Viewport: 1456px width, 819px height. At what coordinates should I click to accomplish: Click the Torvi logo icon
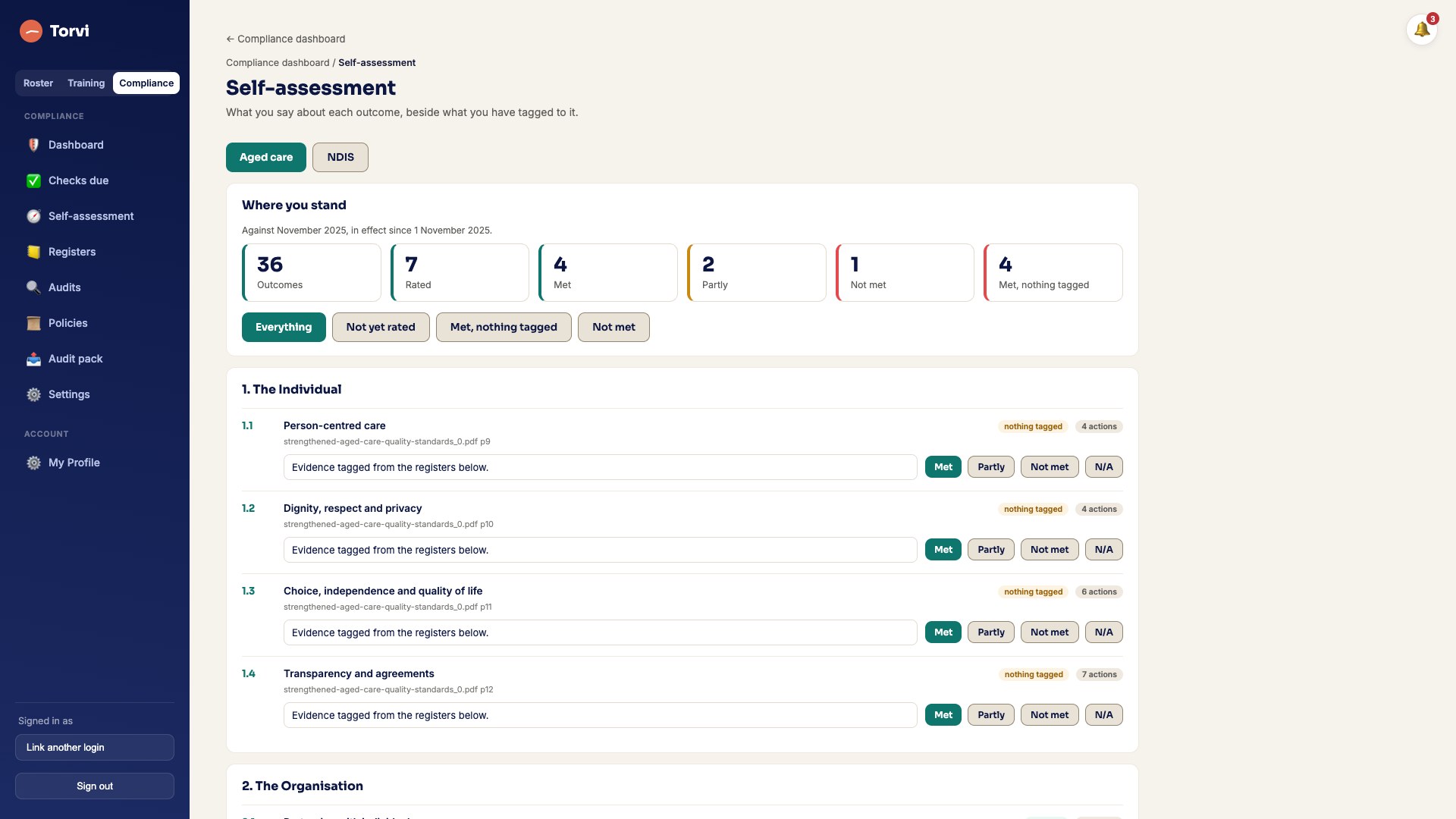click(30, 31)
